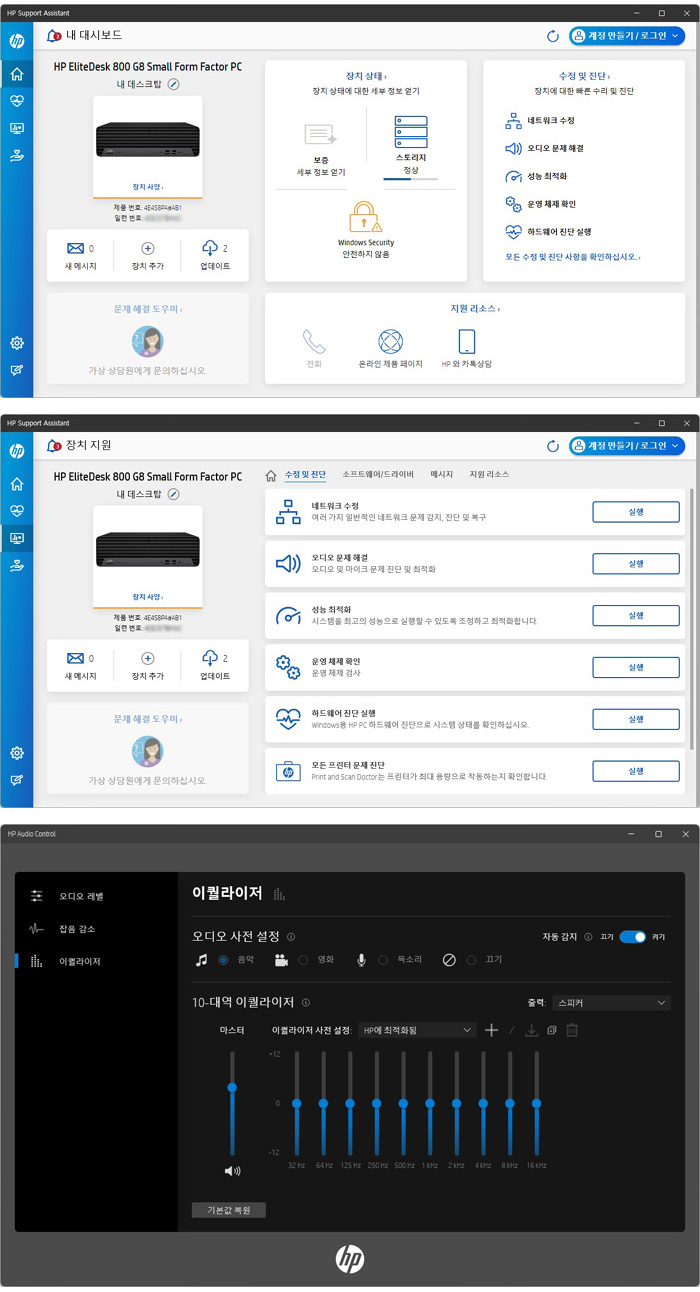
Task: Select 수정 및 진단 tab in 장치 지원 window
Action: (305, 474)
